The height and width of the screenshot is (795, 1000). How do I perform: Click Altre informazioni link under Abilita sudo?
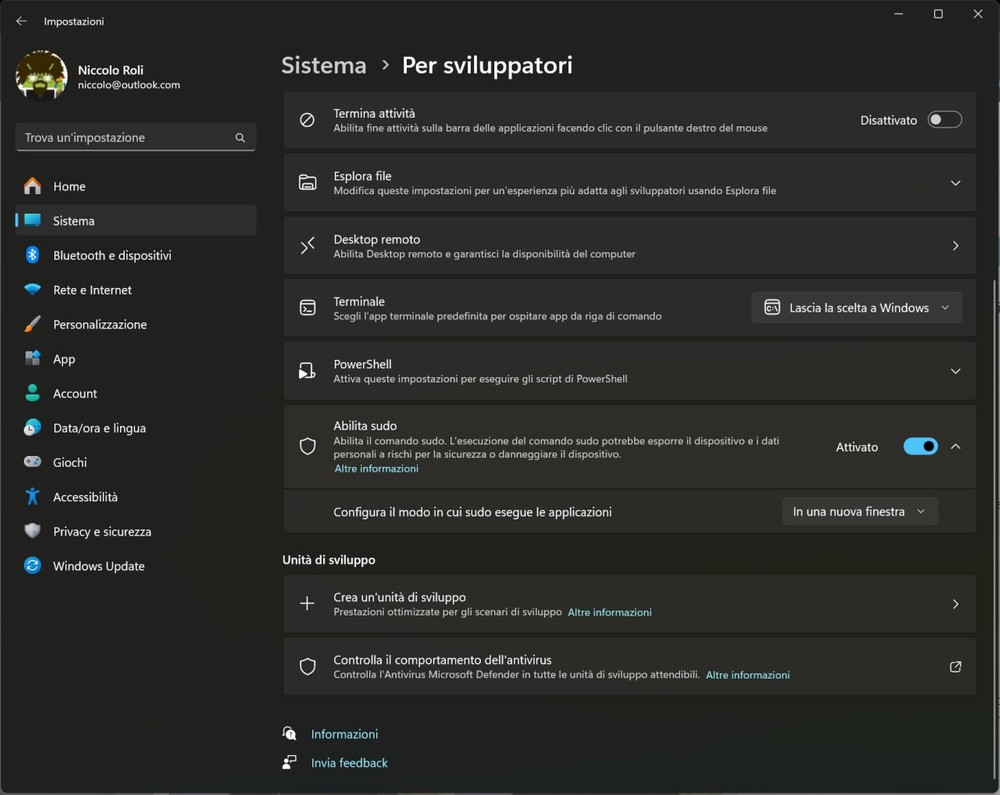click(x=376, y=469)
